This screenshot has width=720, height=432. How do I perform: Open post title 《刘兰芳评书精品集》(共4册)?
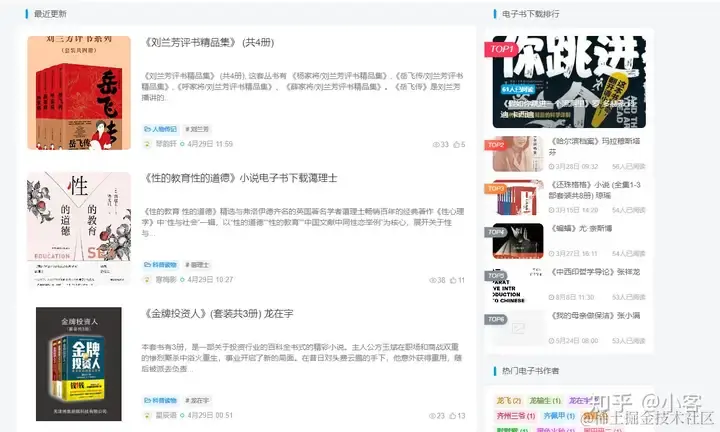click(209, 43)
